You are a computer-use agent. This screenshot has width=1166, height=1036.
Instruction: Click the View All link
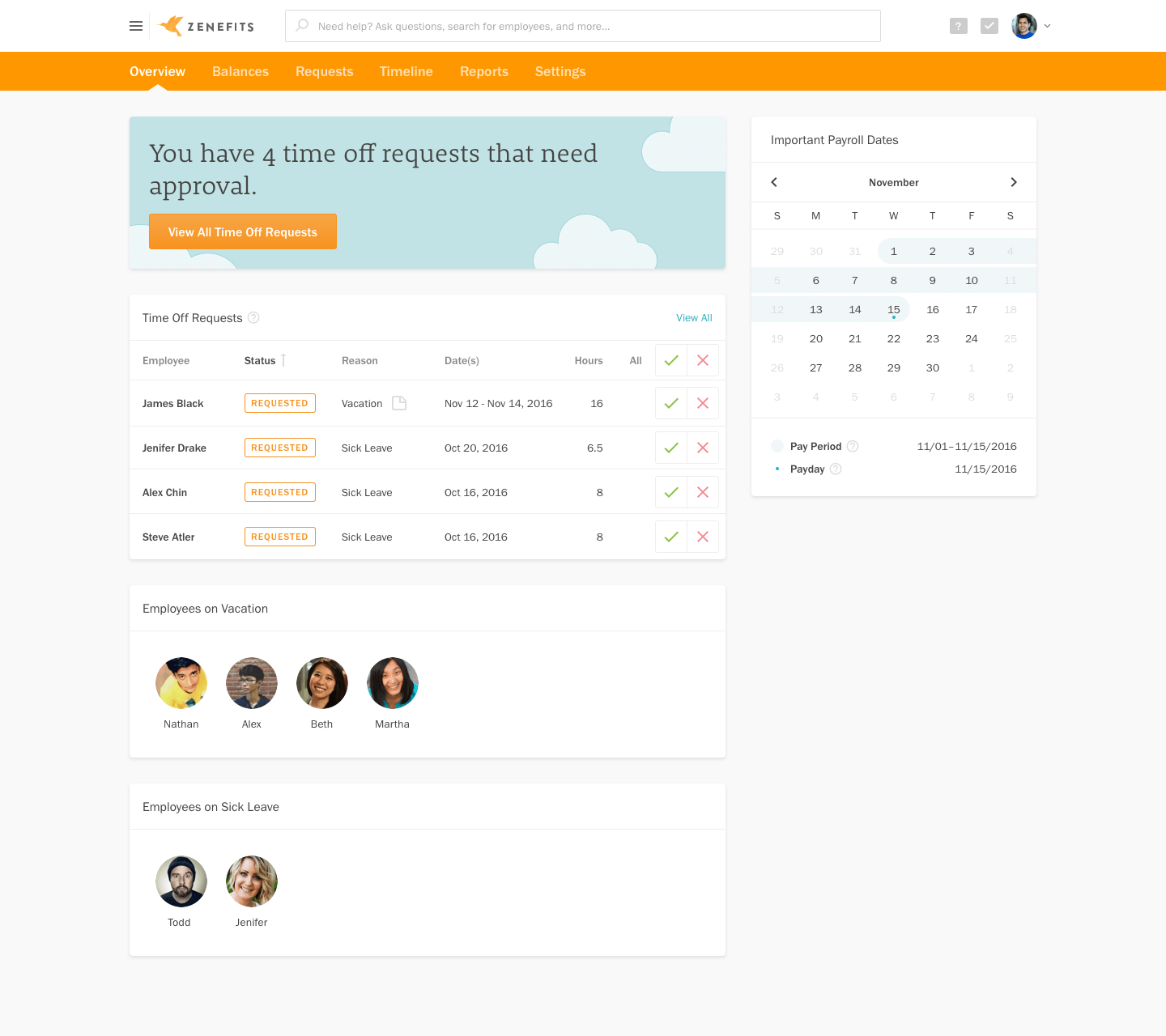694,318
